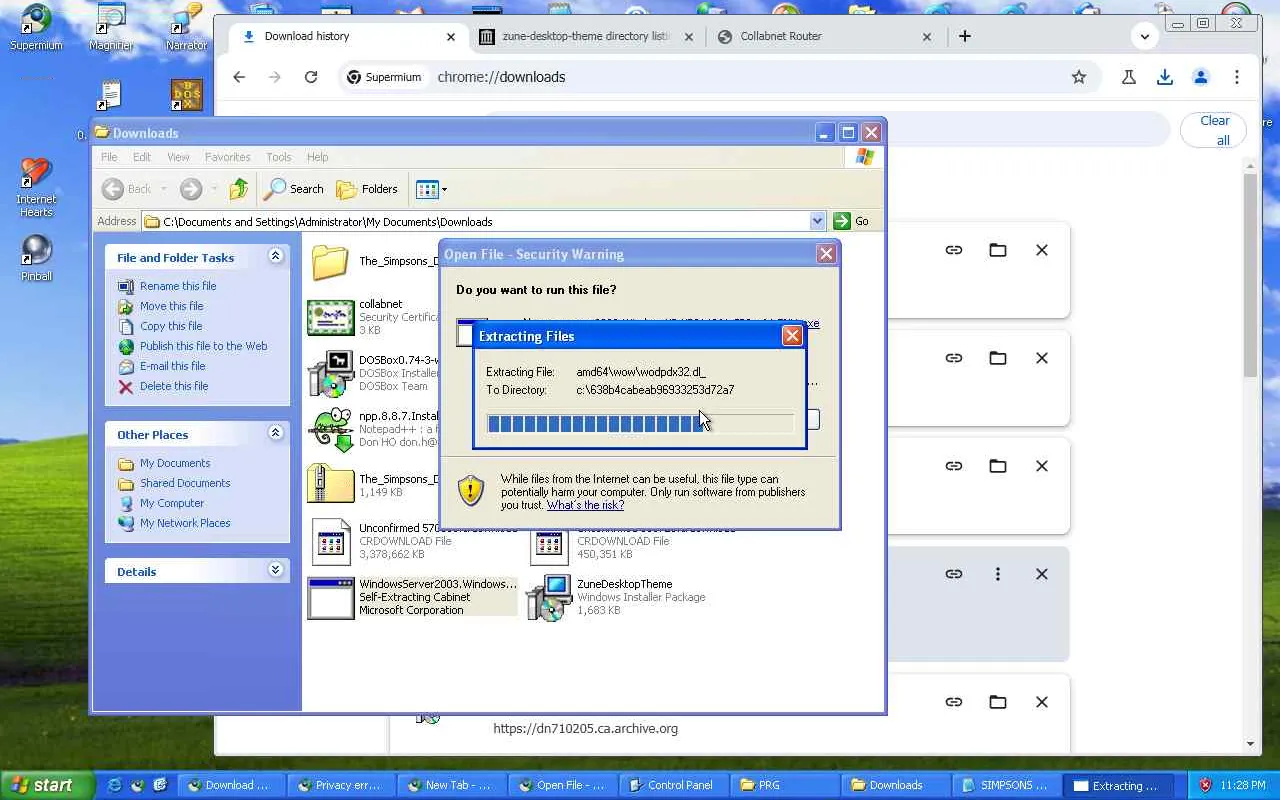
Task: Close the Download history tab
Action: [x=451, y=36]
